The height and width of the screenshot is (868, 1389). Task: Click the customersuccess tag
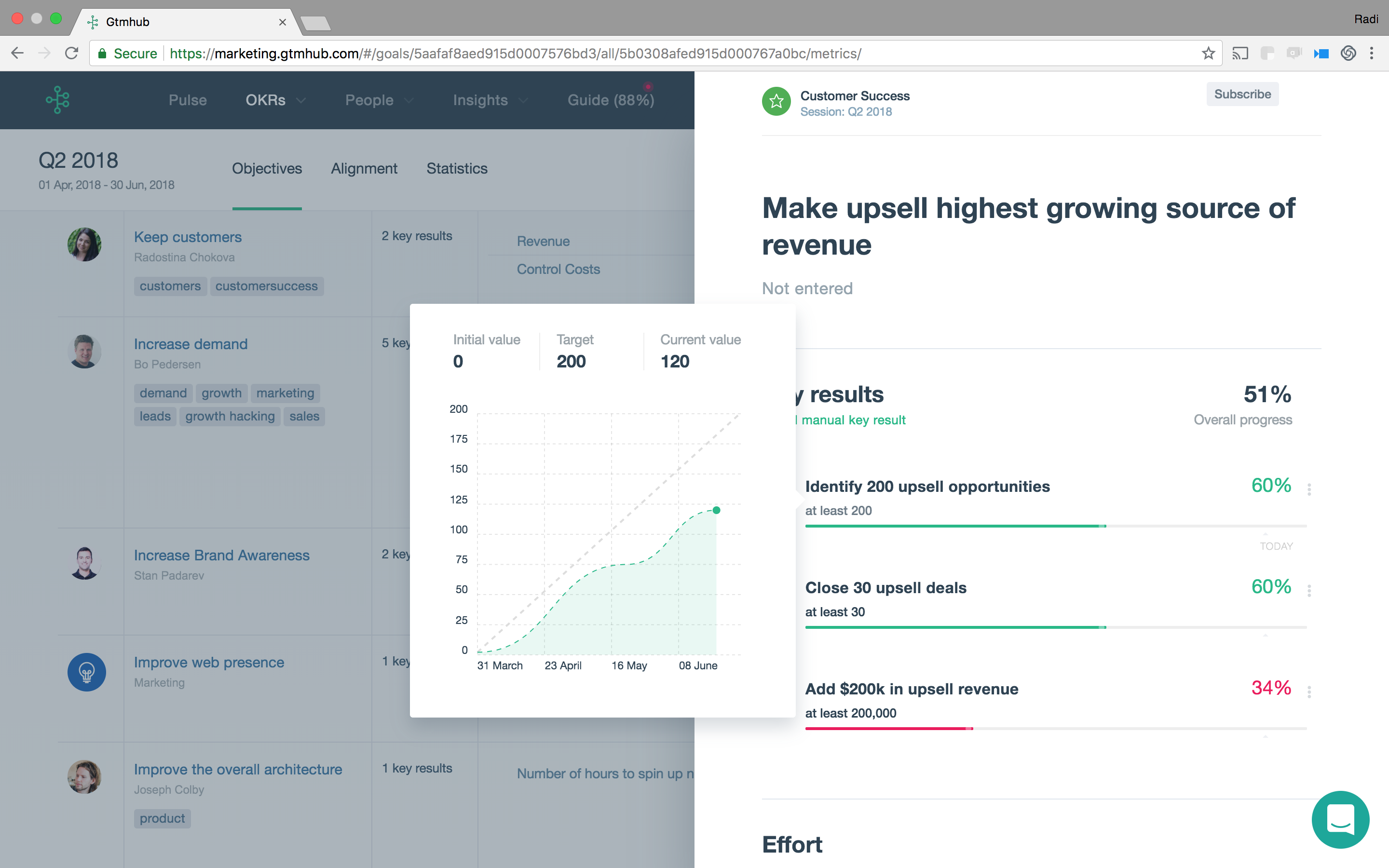pyautogui.click(x=266, y=286)
